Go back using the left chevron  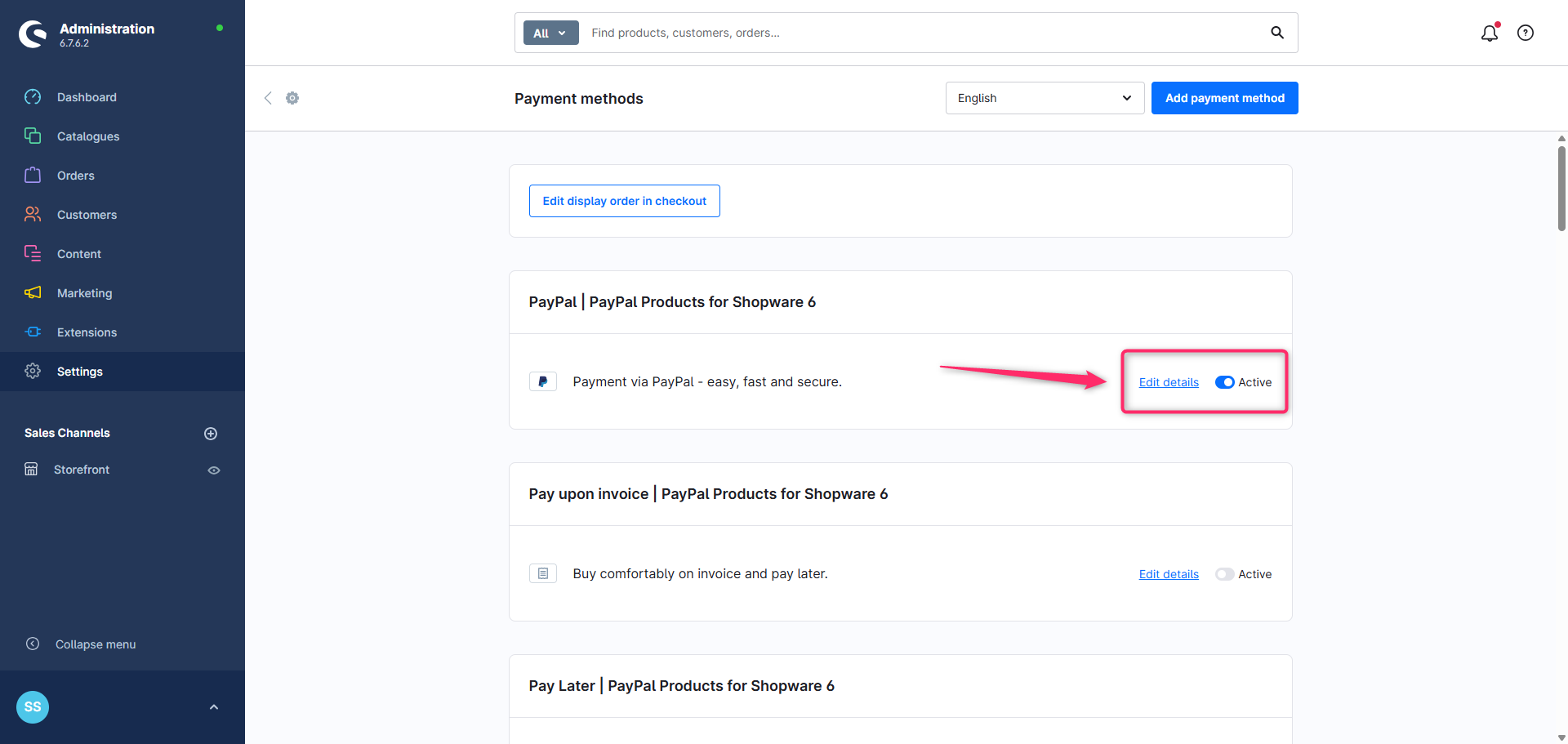pos(268,98)
